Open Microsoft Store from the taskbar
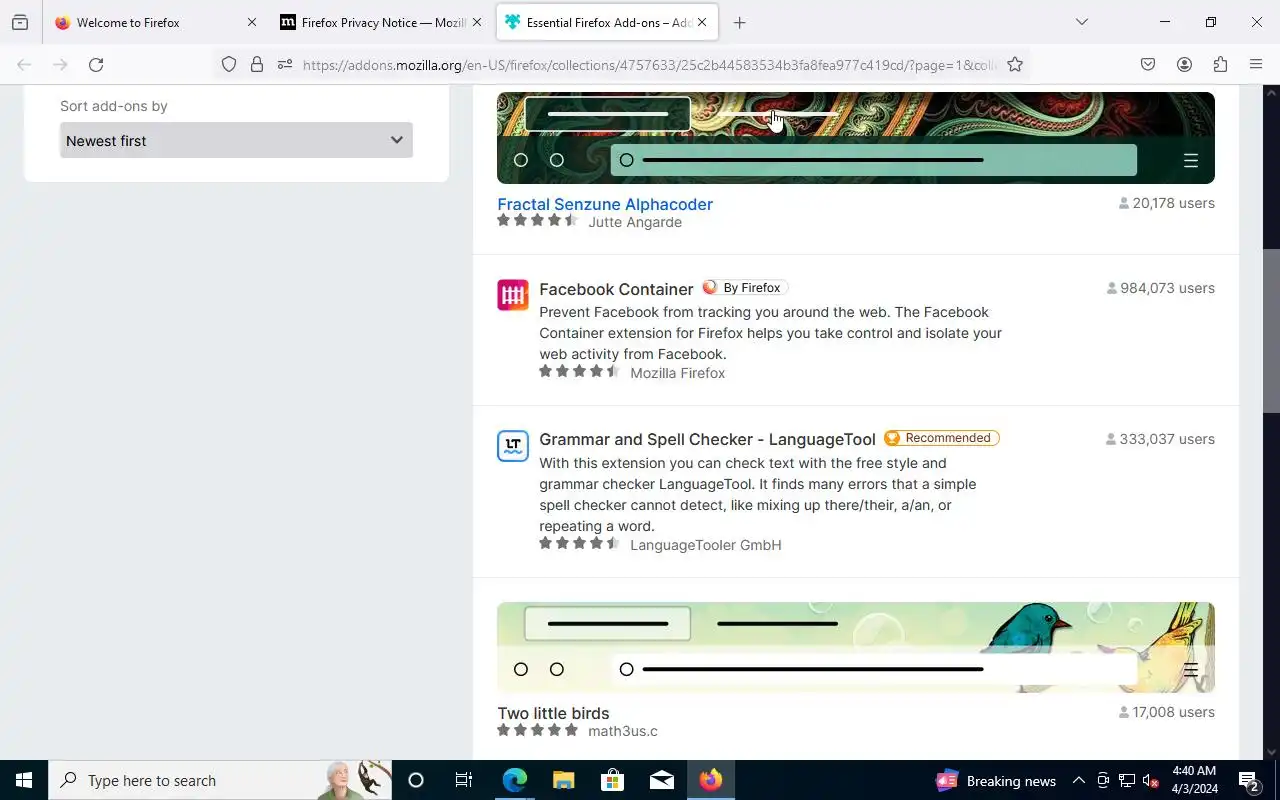The image size is (1280, 800). [x=612, y=780]
